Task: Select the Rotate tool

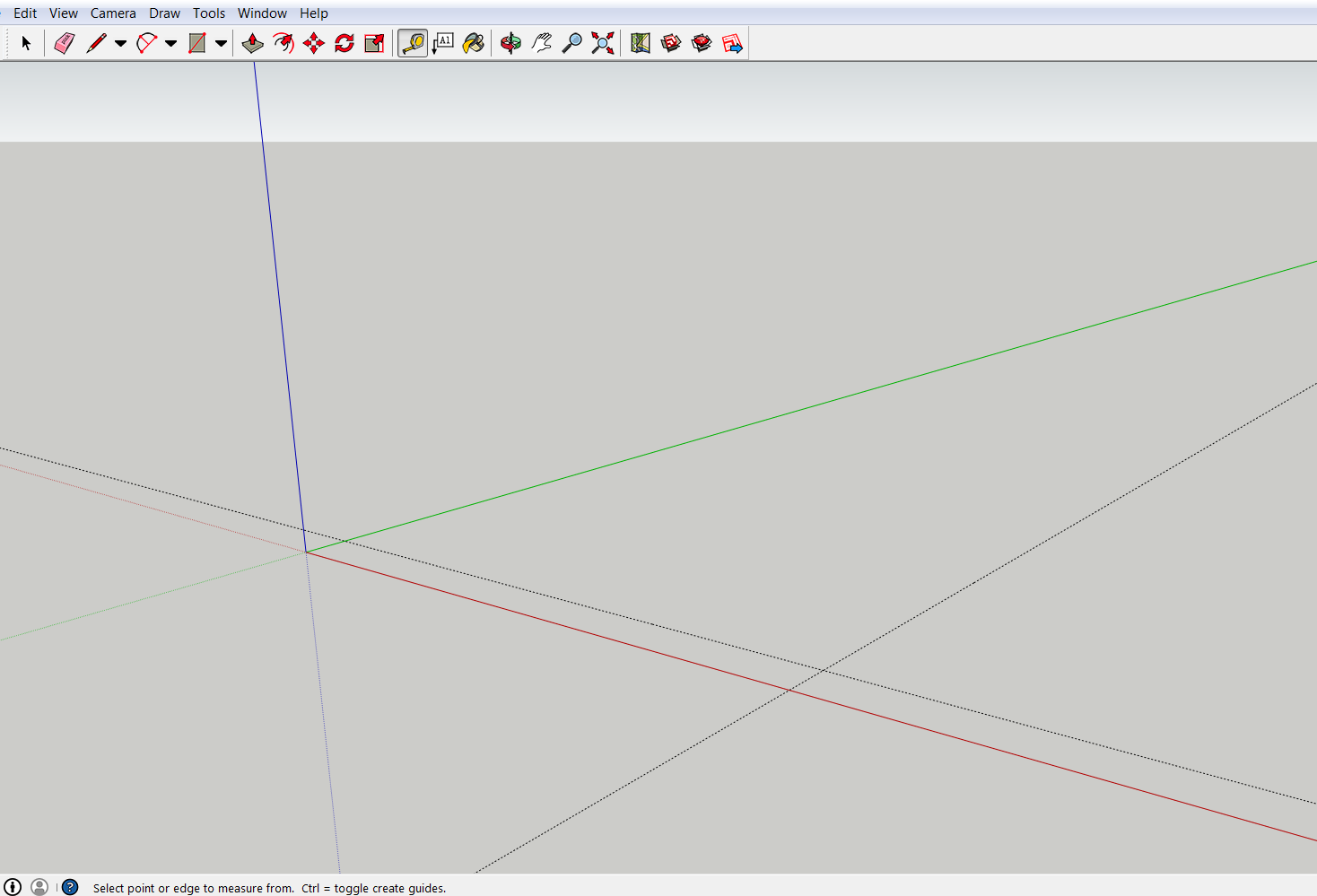Action: tap(345, 43)
